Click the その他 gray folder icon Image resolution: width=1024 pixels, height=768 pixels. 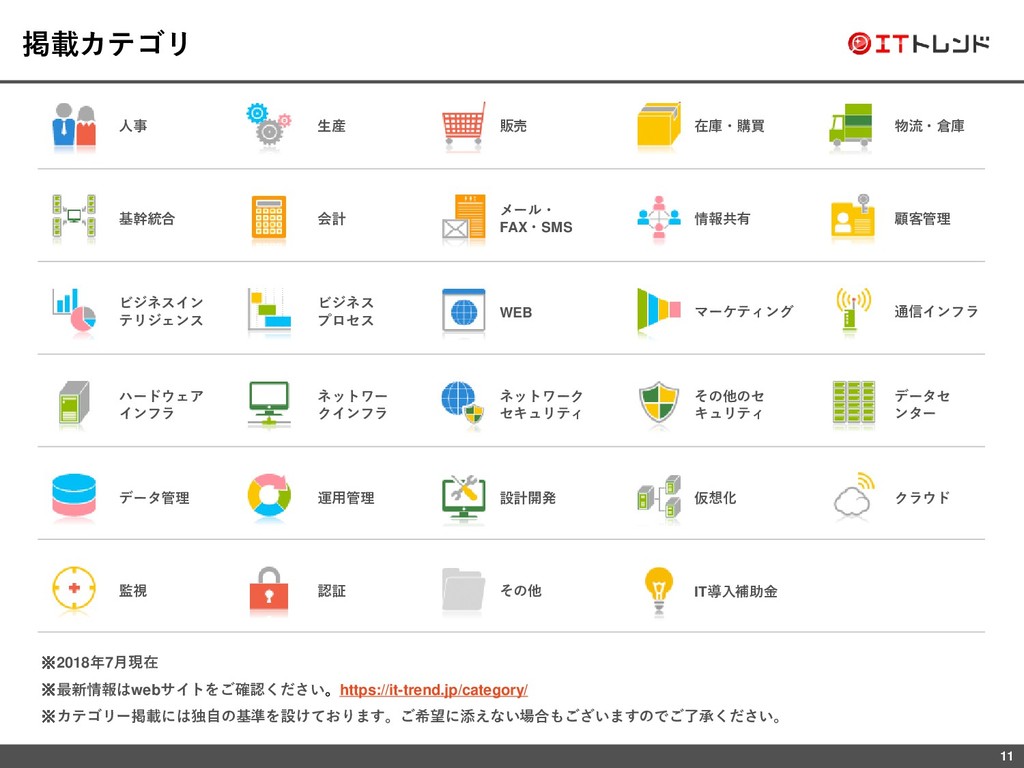(x=463, y=589)
